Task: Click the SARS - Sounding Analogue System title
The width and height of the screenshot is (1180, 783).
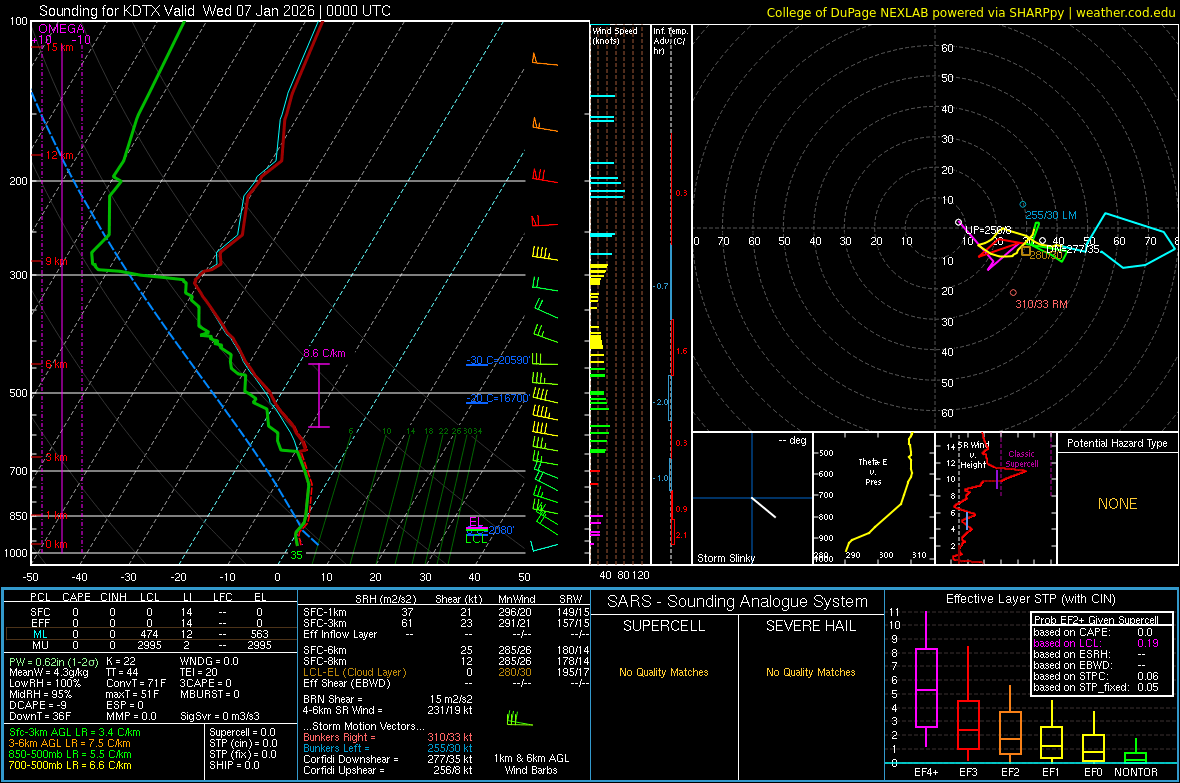Action: pos(738,602)
